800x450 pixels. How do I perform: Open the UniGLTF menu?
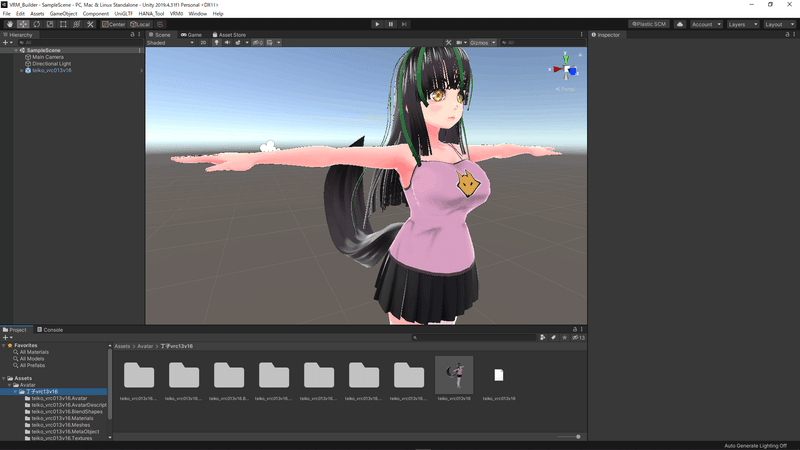(x=123, y=14)
